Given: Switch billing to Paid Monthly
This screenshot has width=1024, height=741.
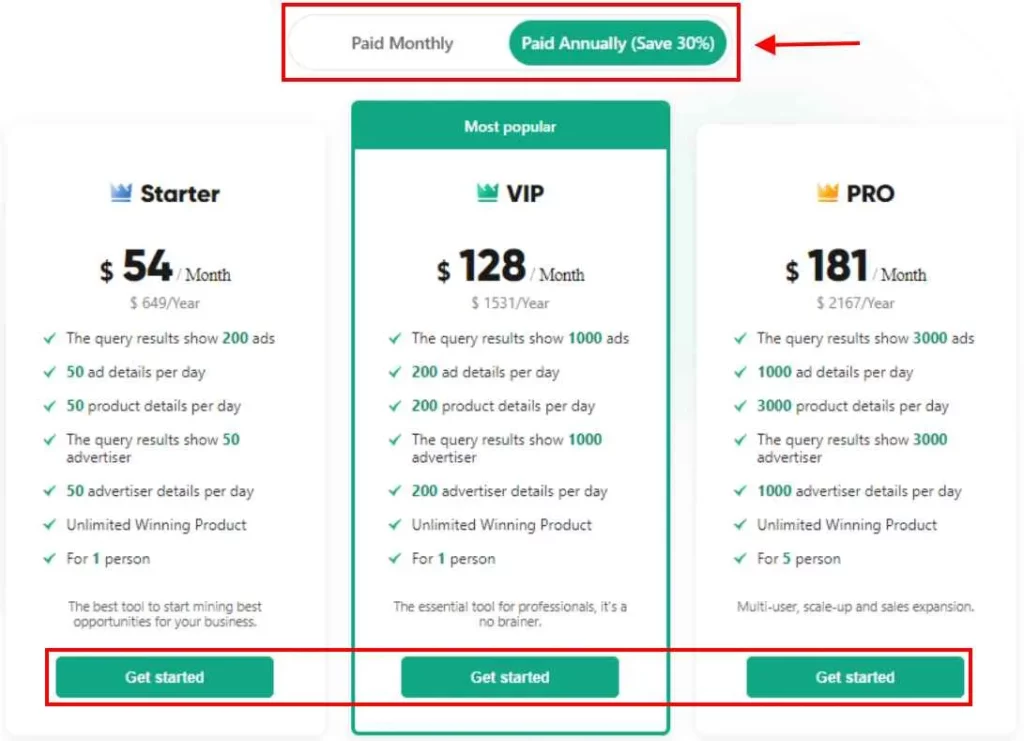Looking at the screenshot, I should tap(403, 43).
